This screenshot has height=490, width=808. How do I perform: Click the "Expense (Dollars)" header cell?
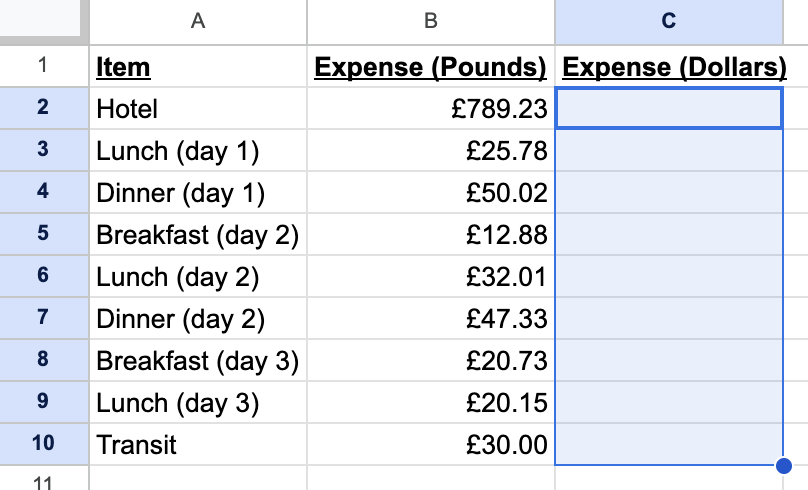668,67
